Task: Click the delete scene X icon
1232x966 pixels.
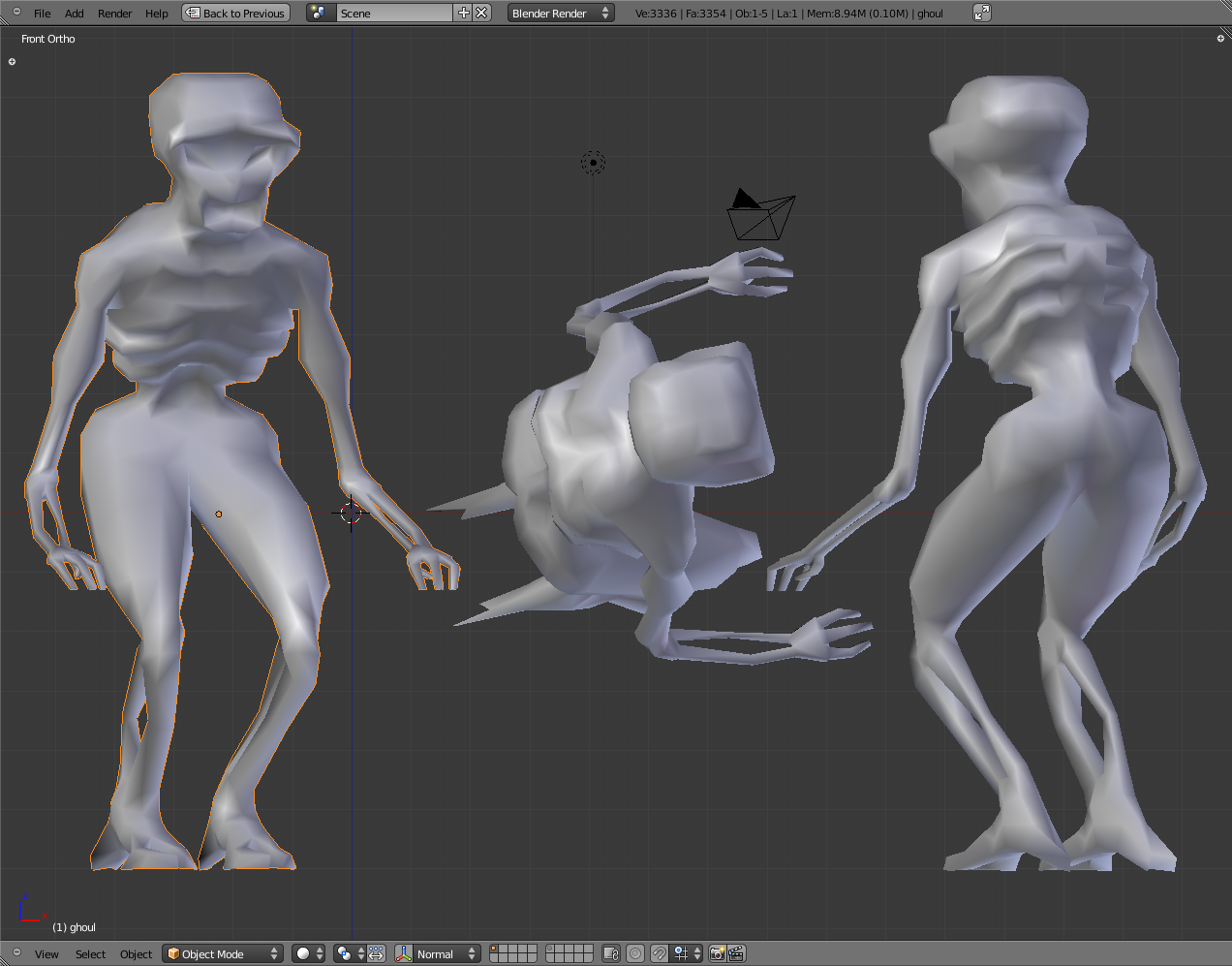Action: click(x=481, y=14)
